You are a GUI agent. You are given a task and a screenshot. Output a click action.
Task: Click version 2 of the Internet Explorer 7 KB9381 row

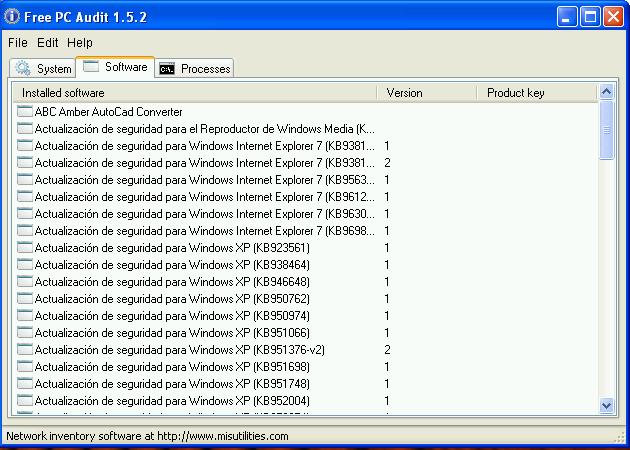(387, 163)
